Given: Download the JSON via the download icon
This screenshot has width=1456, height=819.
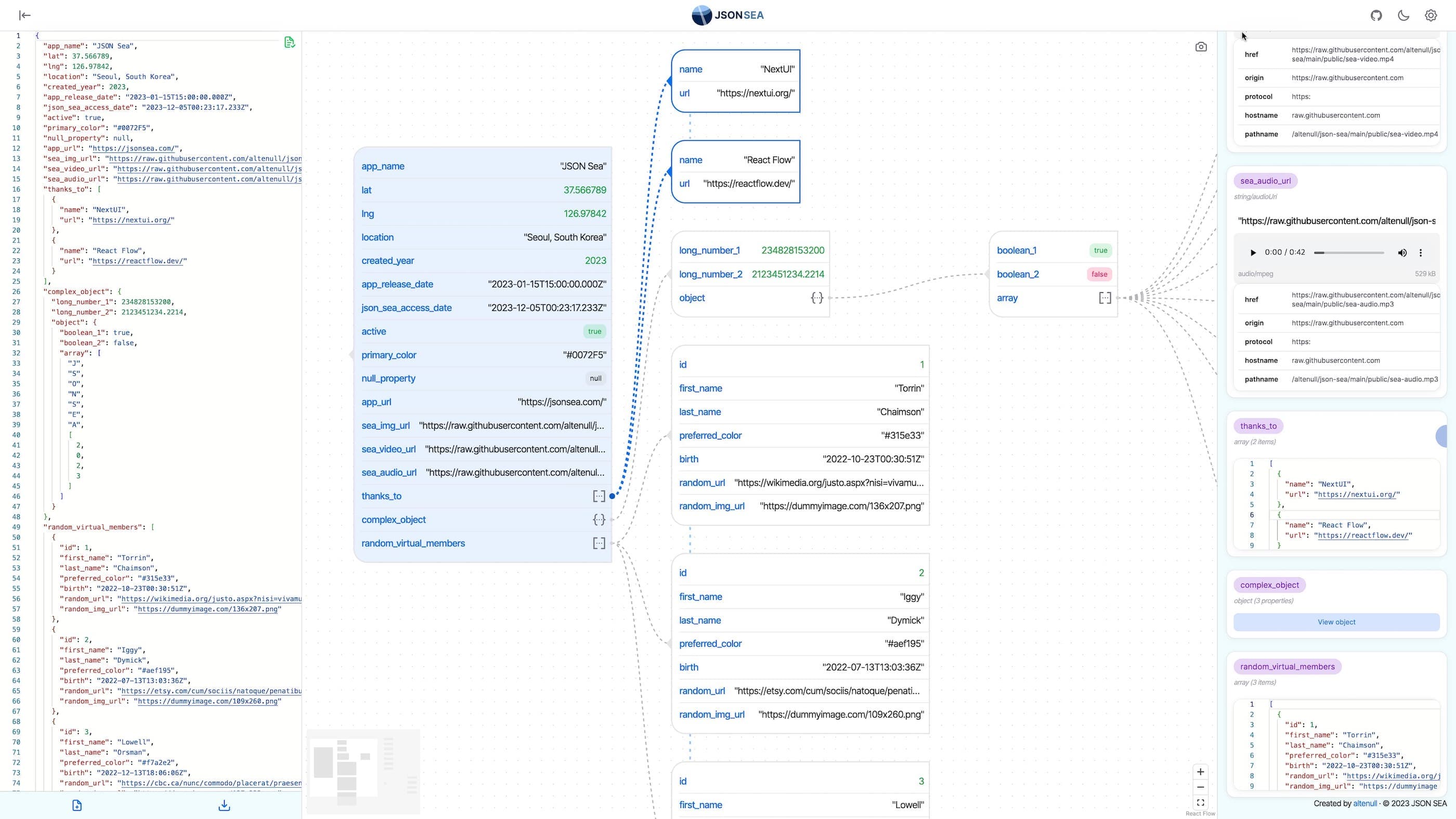Looking at the screenshot, I should pyautogui.click(x=224, y=805).
